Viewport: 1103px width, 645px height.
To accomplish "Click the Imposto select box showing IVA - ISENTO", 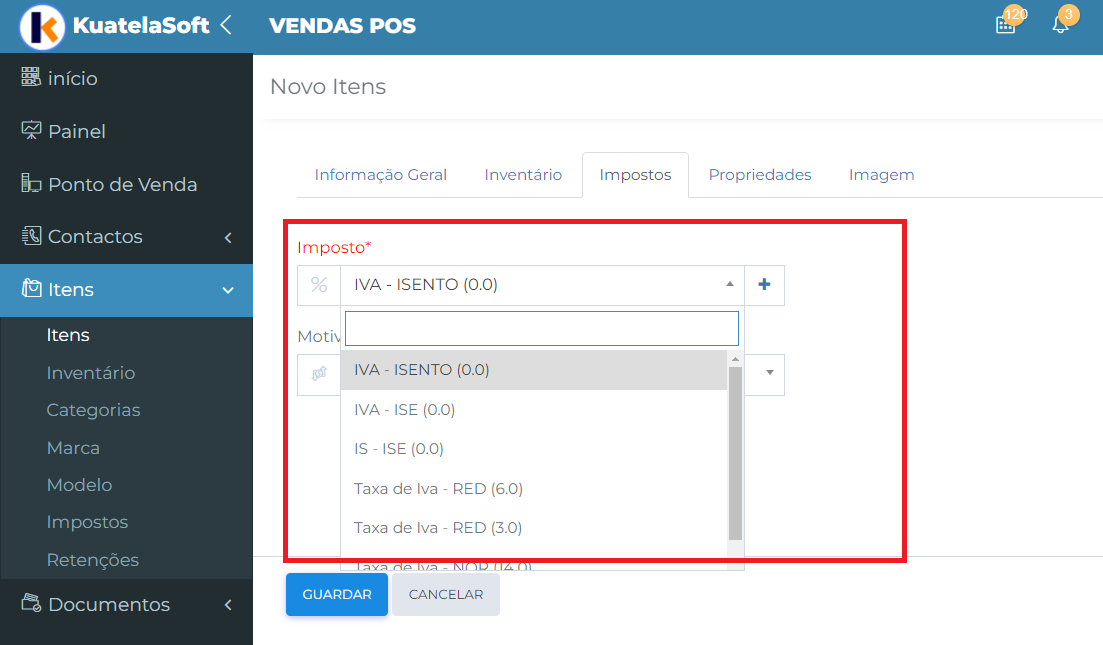I will click(542, 285).
